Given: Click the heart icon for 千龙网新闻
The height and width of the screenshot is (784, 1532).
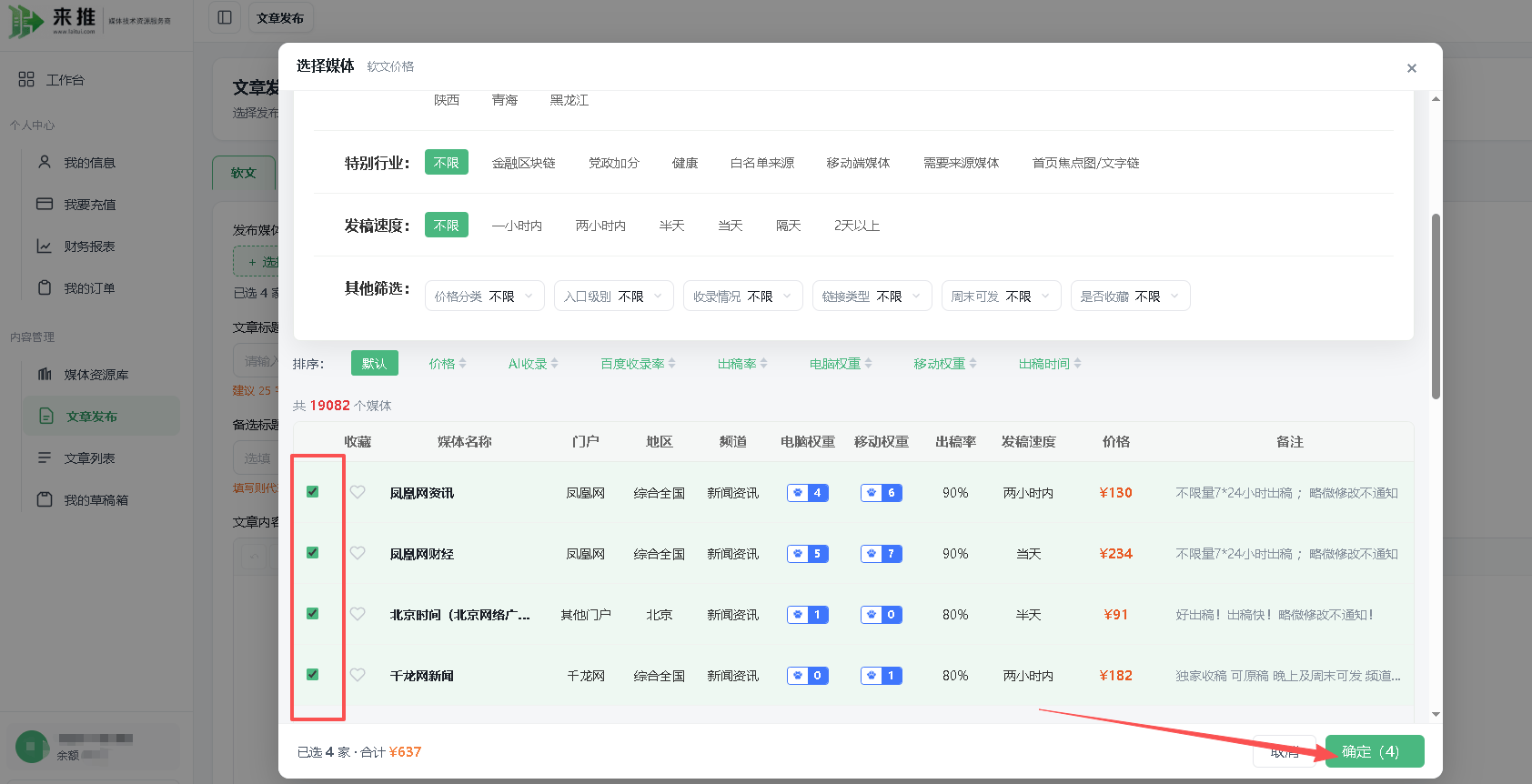Looking at the screenshot, I should [358, 675].
